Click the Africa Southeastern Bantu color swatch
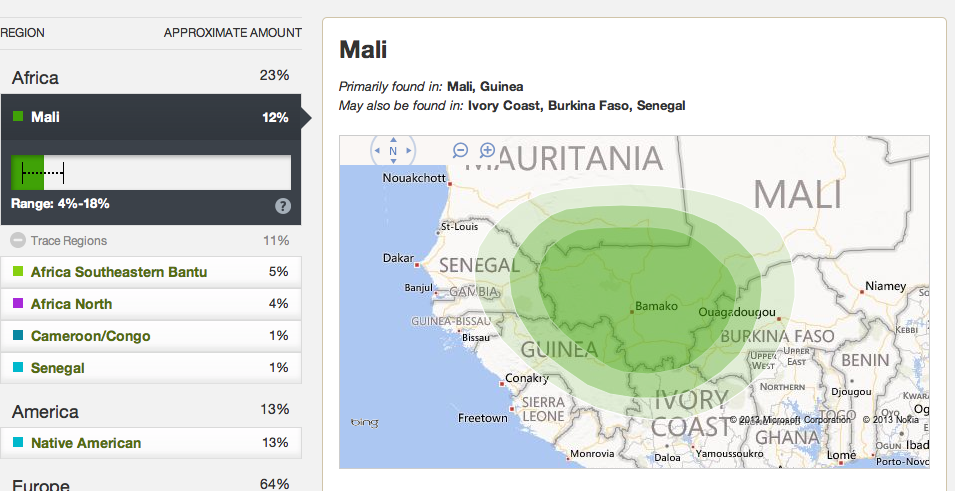The height and width of the screenshot is (491, 955). click(18, 272)
